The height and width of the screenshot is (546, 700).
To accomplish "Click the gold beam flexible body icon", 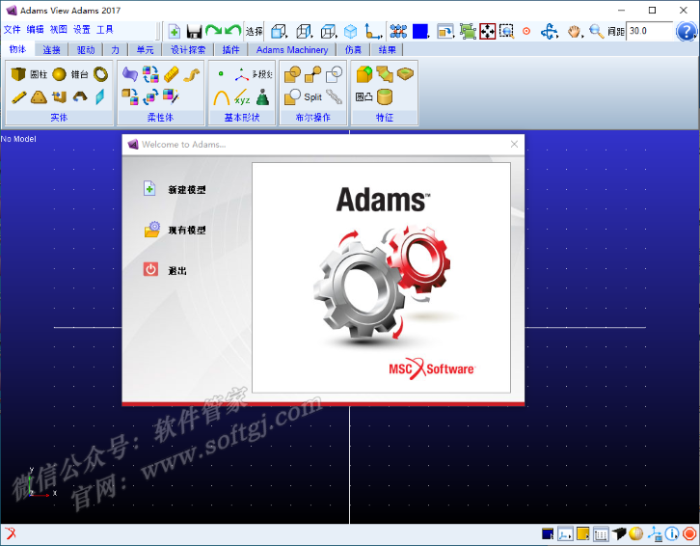I will [171, 74].
